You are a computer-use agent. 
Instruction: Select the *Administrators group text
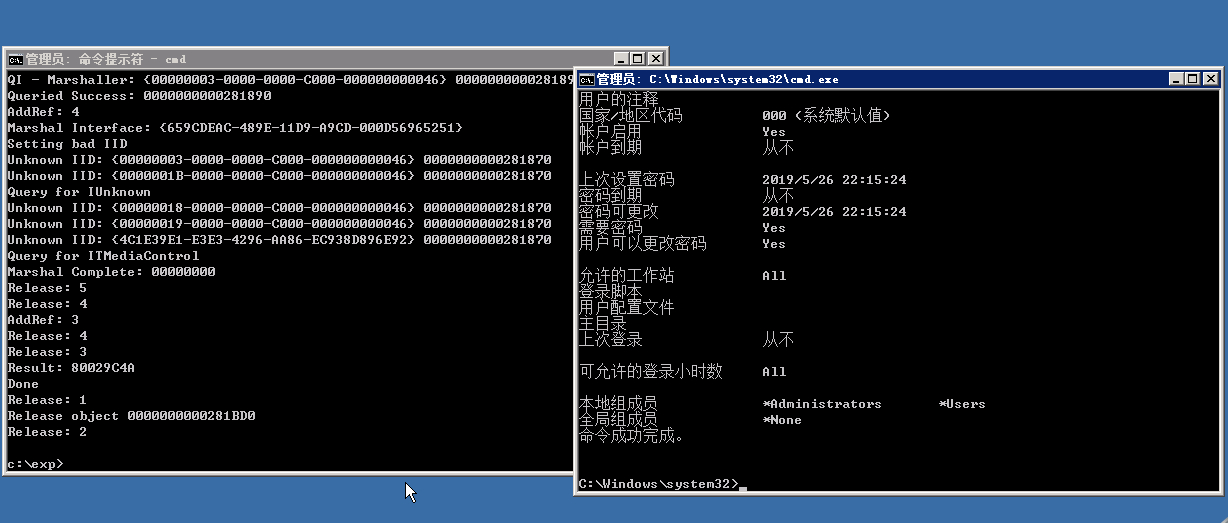[821, 404]
